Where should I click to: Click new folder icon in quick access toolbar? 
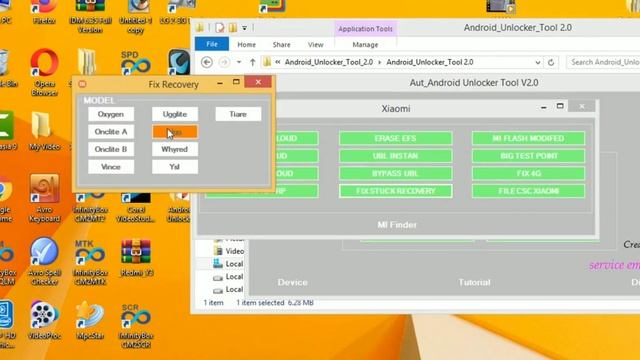pyautogui.click(x=233, y=28)
